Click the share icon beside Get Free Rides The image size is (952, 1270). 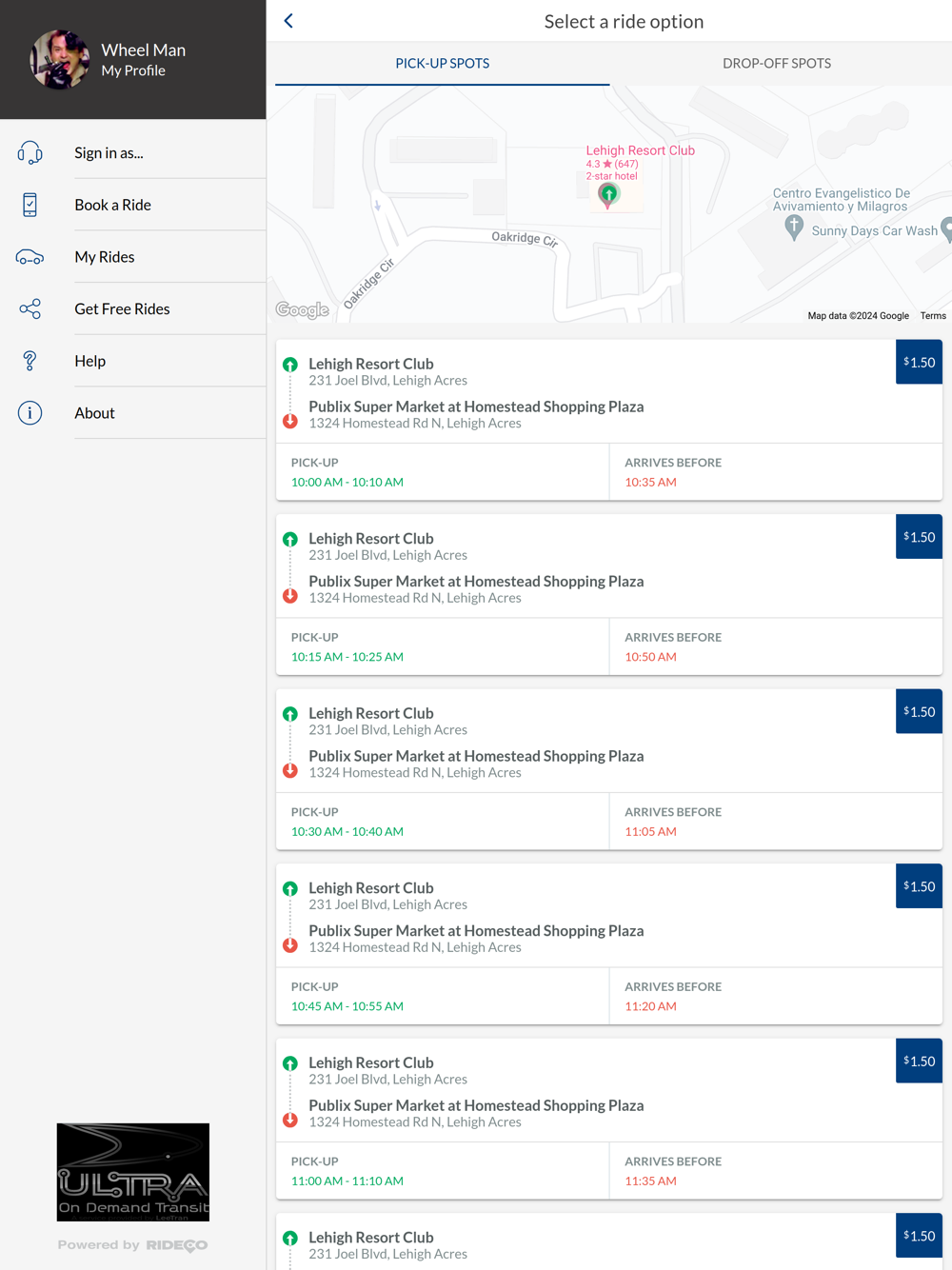coord(30,308)
